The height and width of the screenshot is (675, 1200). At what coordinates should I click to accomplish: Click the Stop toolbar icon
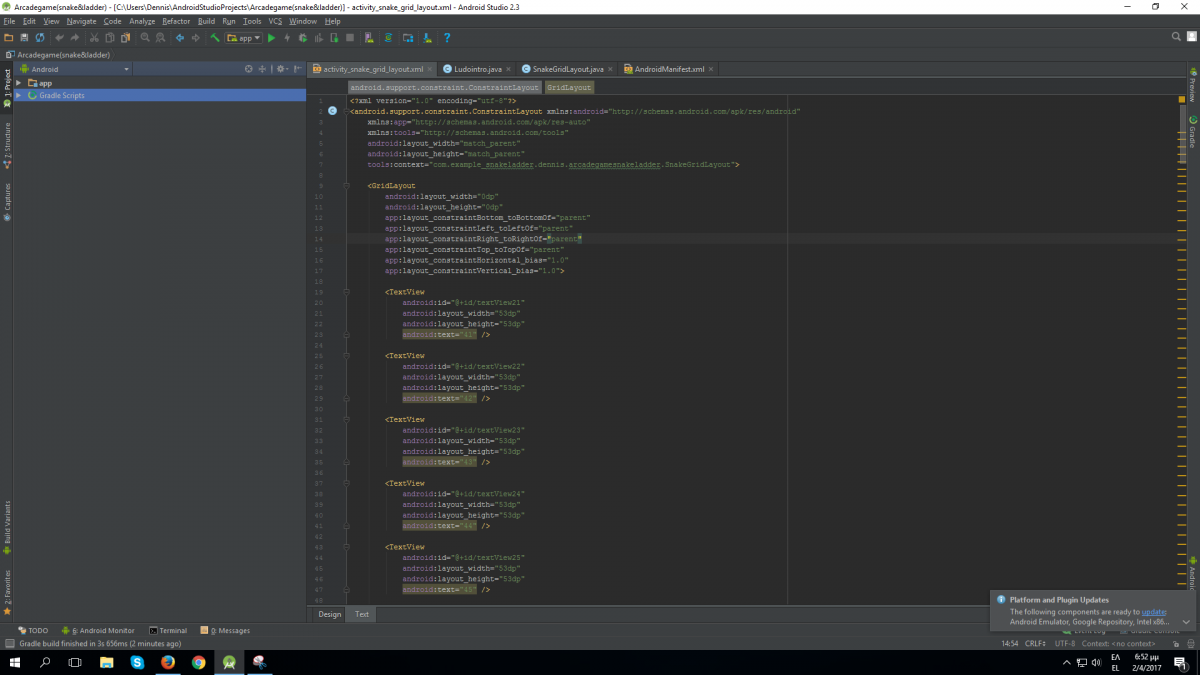tap(350, 38)
